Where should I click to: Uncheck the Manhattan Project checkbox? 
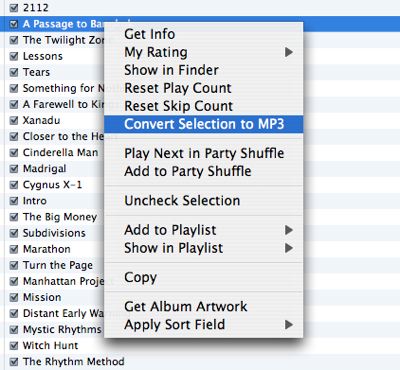[14, 281]
